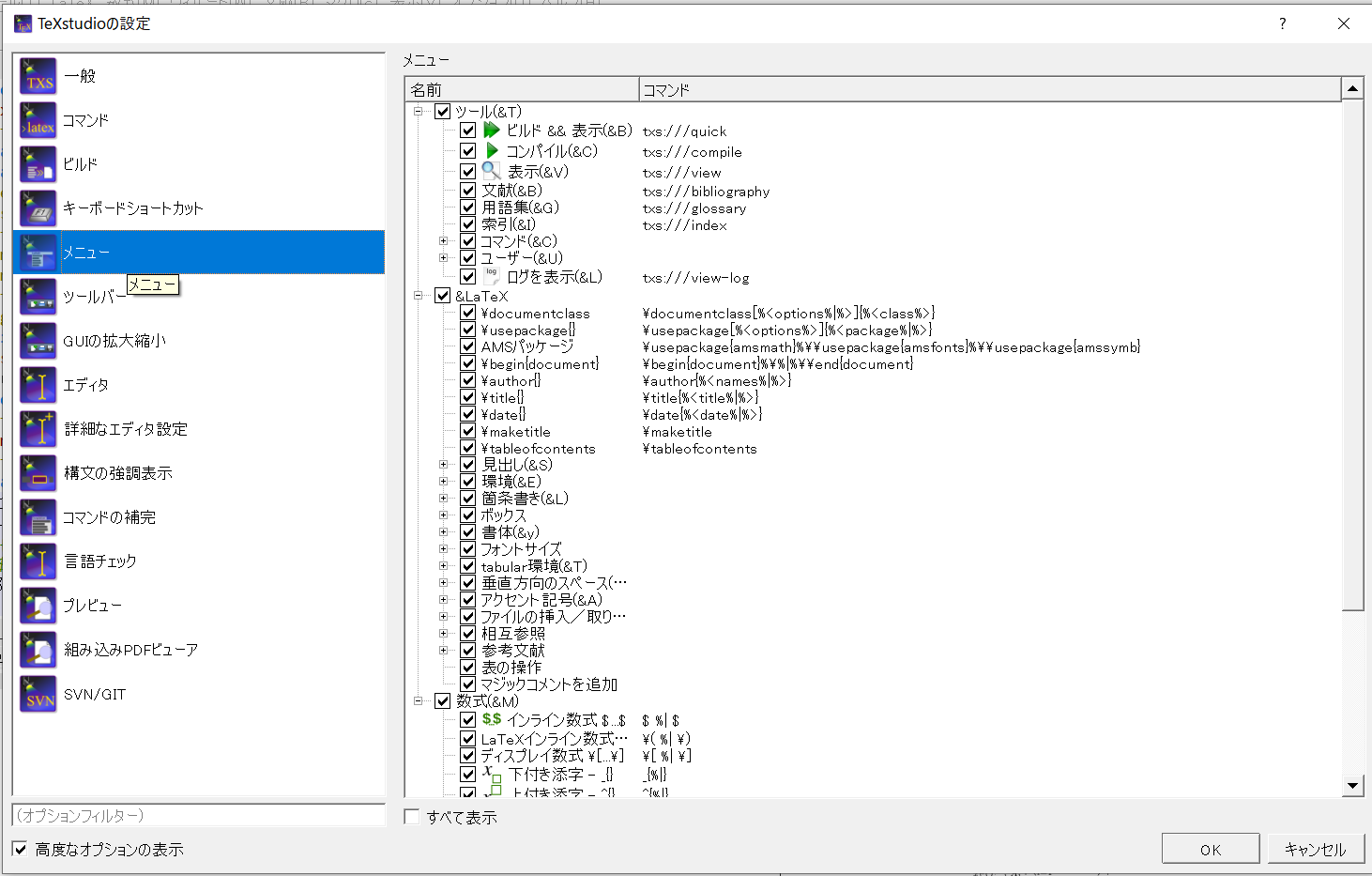Viewport: 1372px width, 876px height.
Task: Click the SVN/GIT icon
Action: coord(38,694)
